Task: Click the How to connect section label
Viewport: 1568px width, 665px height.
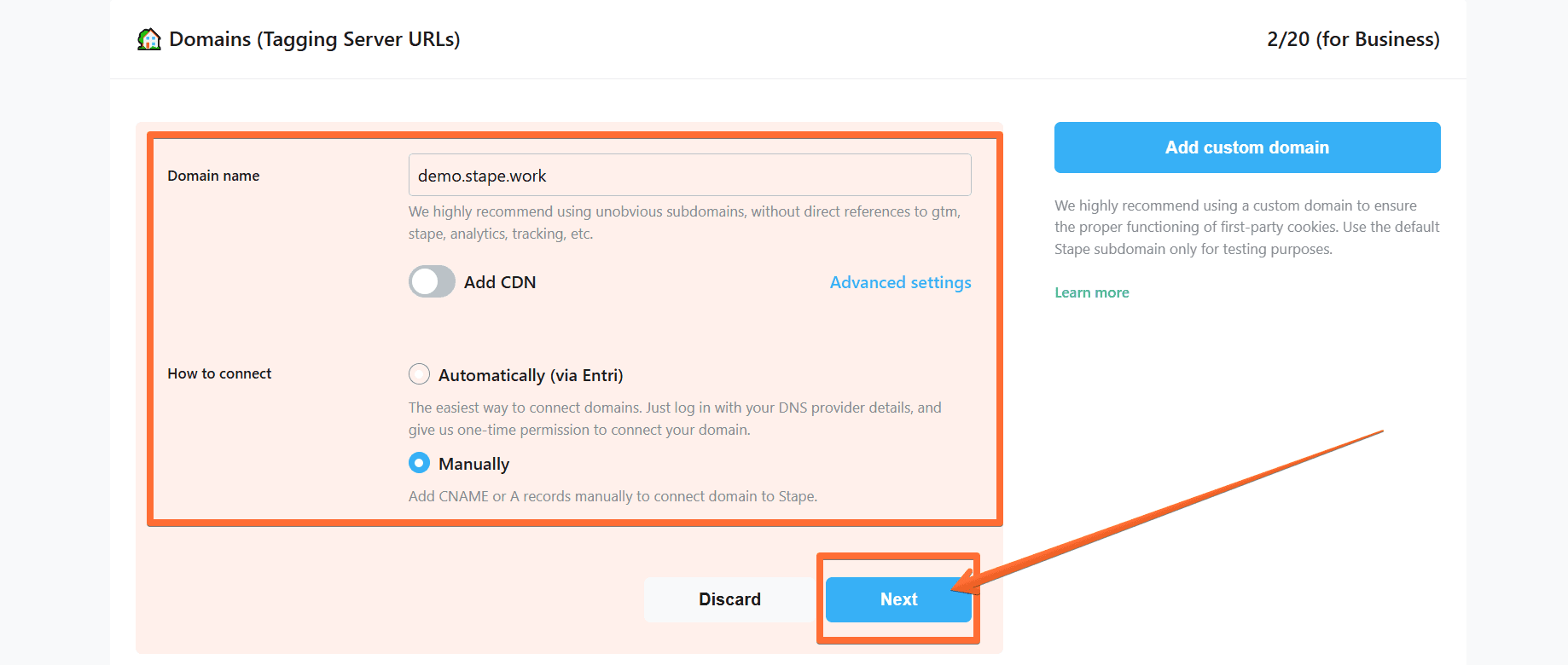Action: (x=219, y=373)
